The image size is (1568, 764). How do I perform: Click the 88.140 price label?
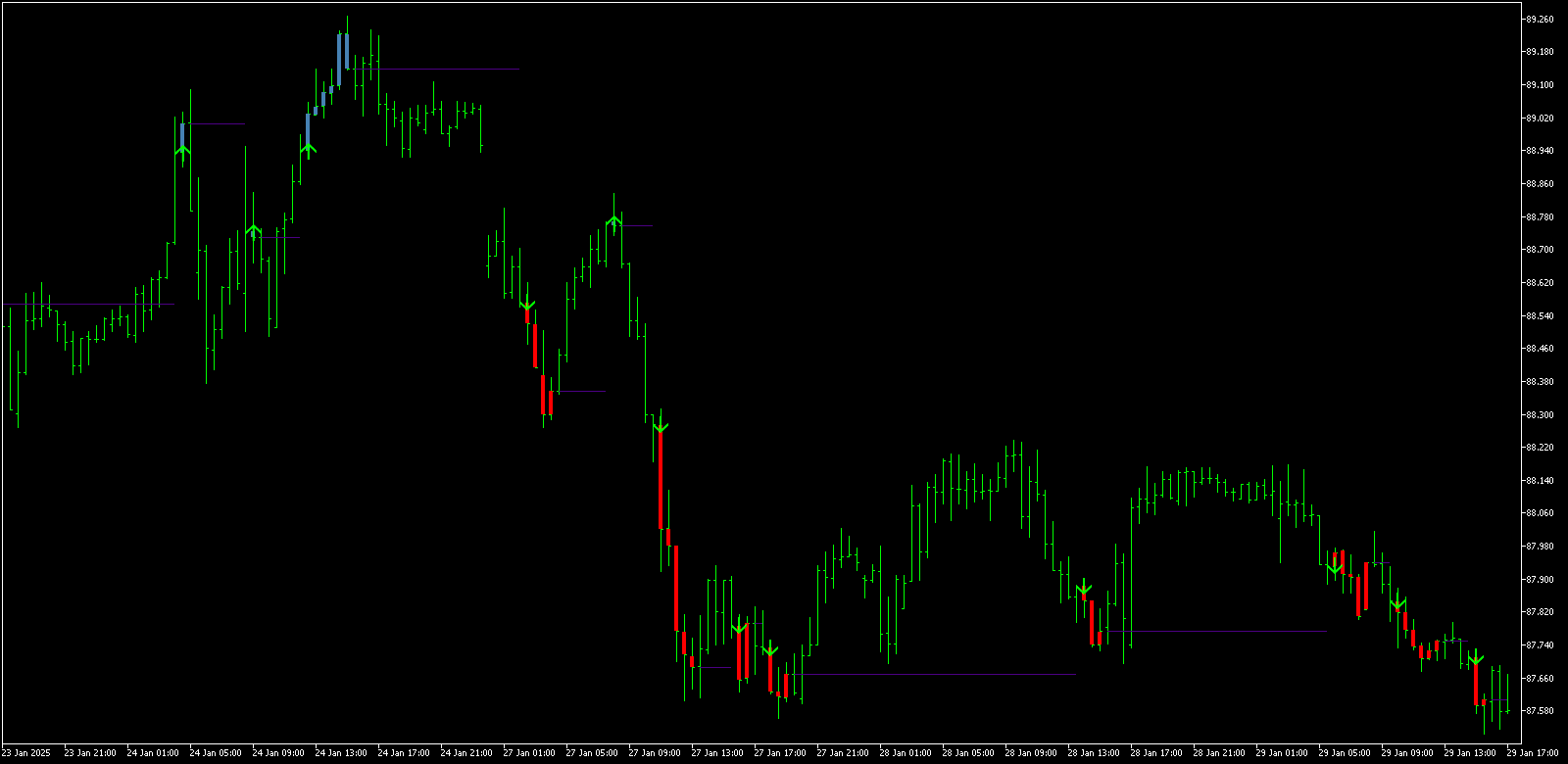(1540, 481)
